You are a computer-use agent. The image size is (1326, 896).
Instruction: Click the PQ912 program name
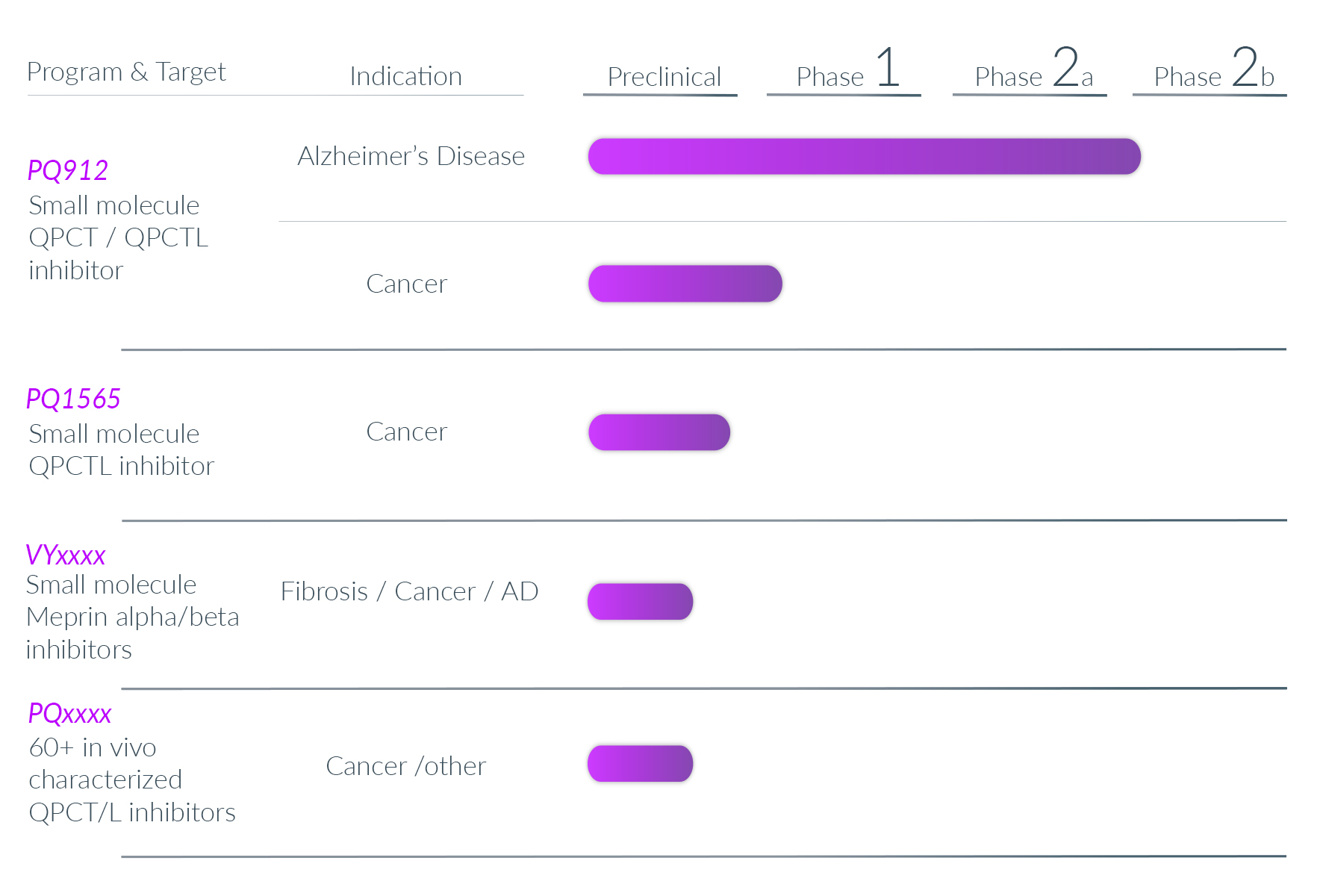[x=68, y=170]
